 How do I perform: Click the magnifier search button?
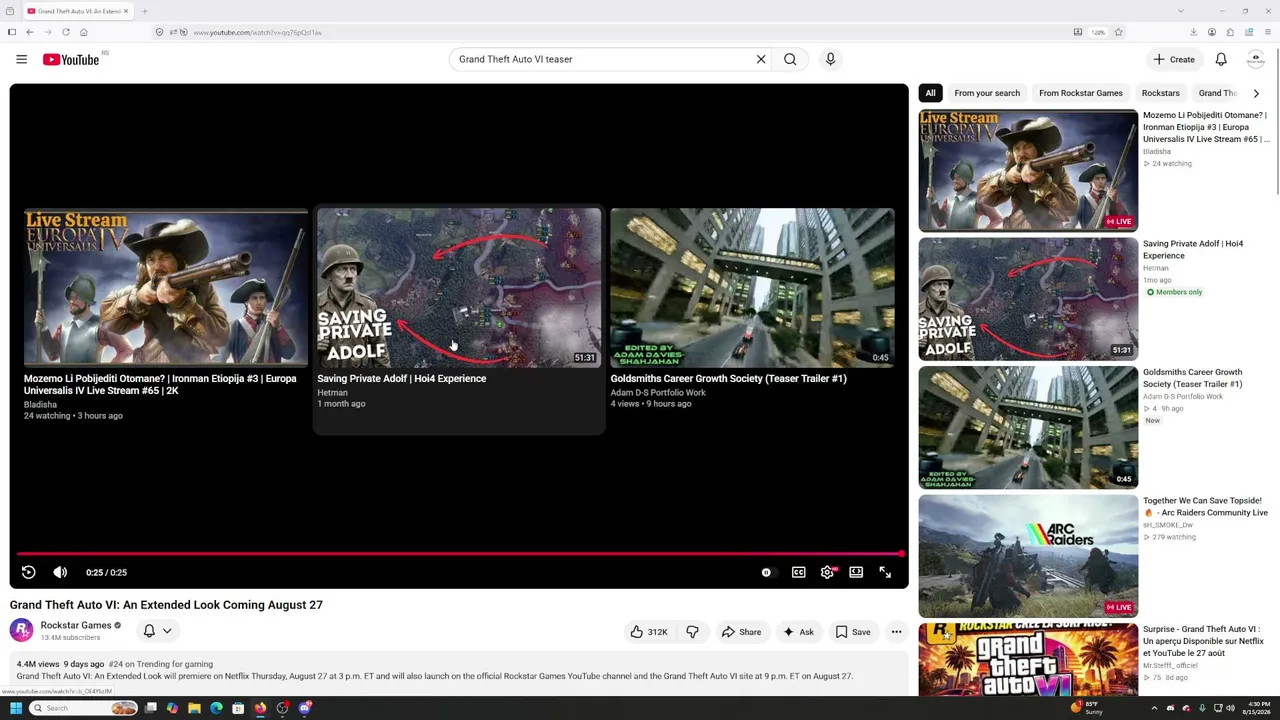click(790, 59)
